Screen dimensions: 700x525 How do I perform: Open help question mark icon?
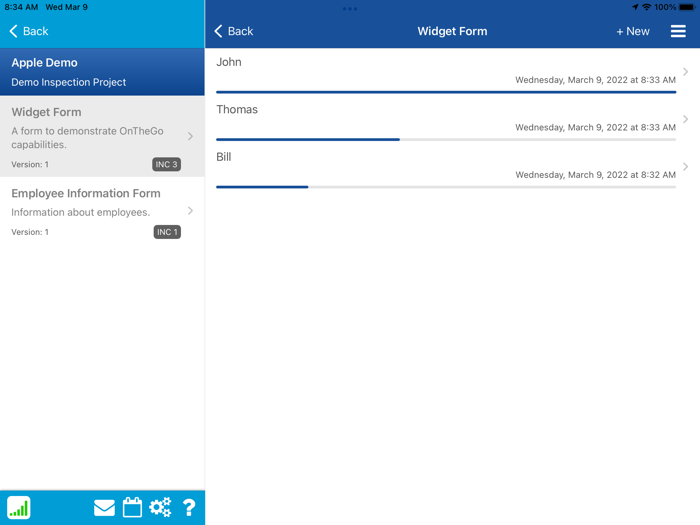(x=189, y=508)
